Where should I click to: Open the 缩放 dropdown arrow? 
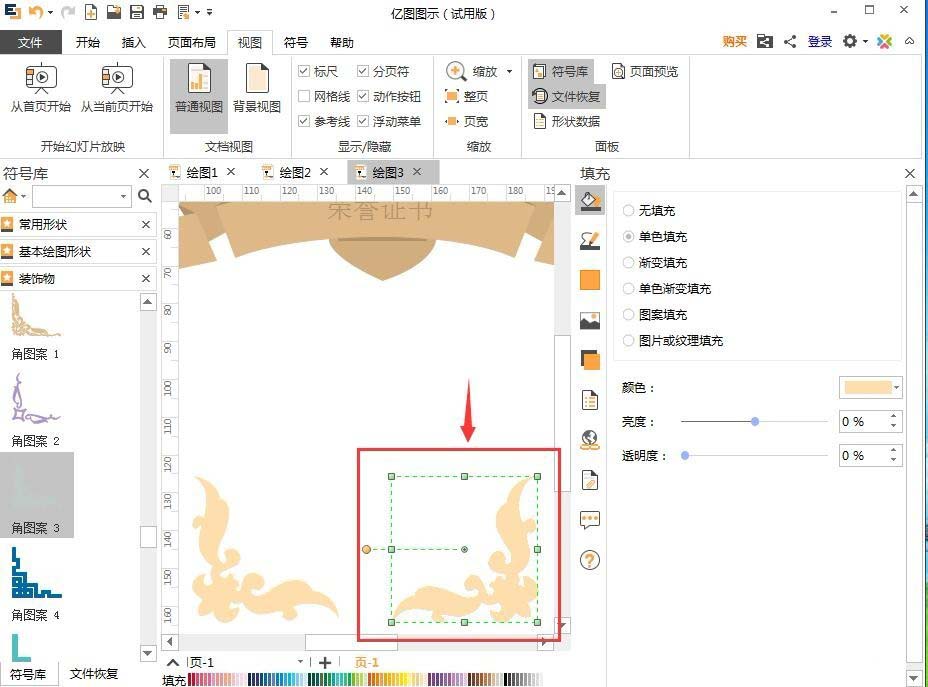[x=508, y=71]
